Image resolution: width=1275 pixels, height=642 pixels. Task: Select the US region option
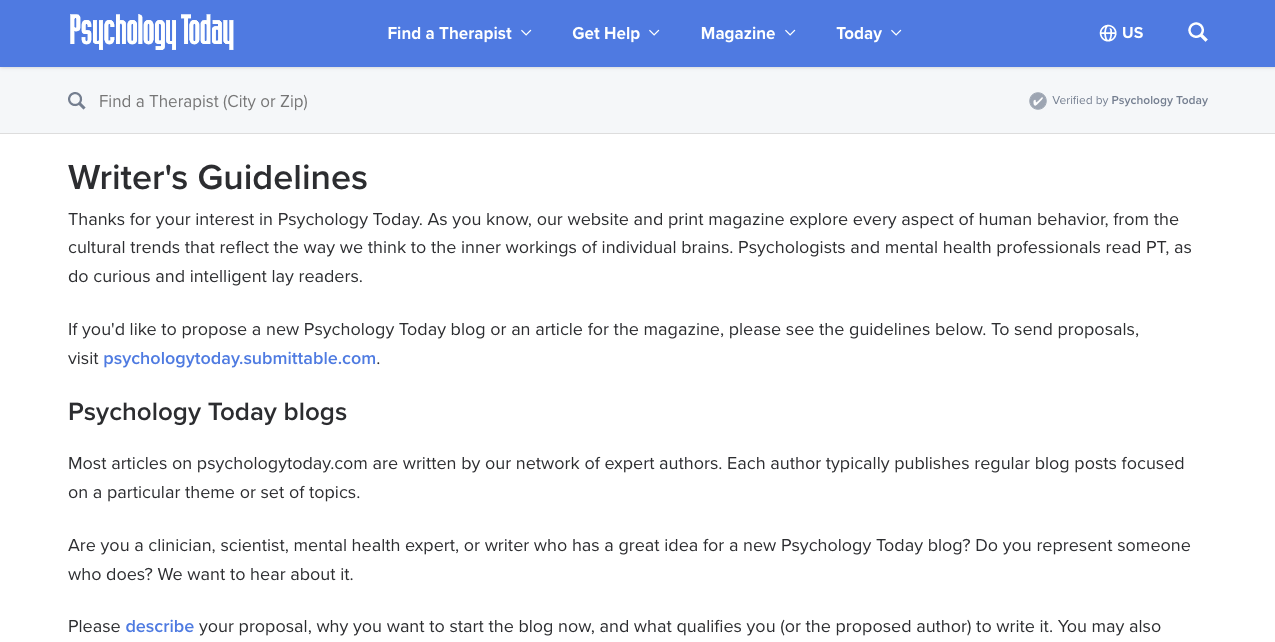click(1121, 33)
